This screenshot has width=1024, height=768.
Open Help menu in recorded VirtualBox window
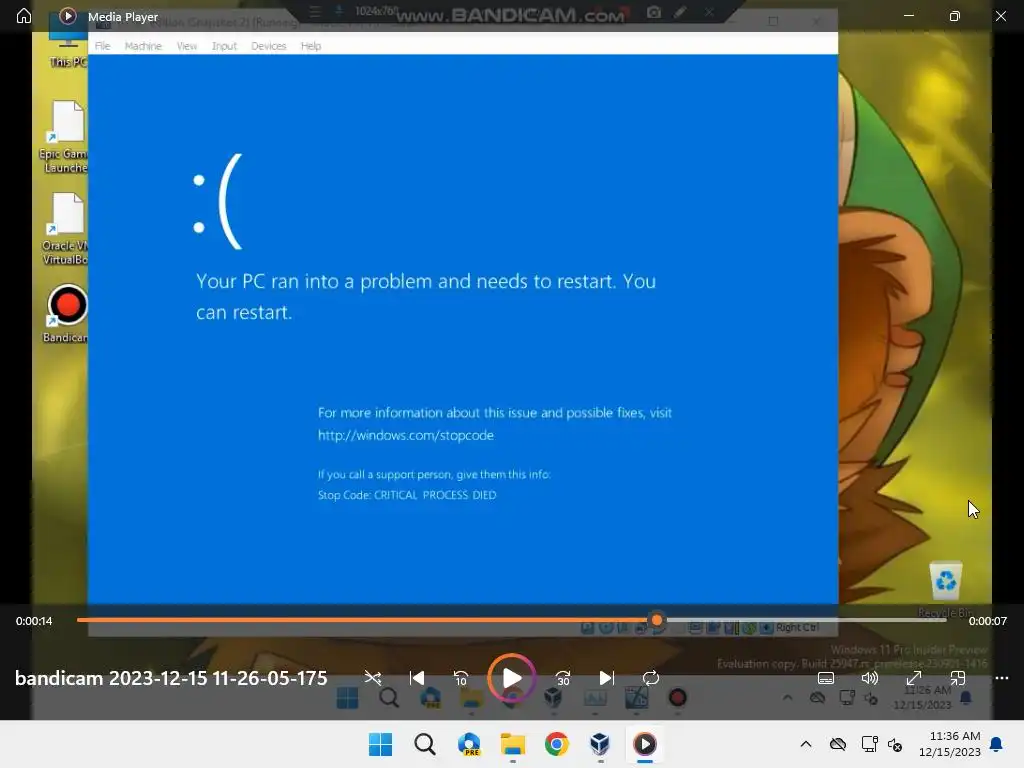point(311,46)
